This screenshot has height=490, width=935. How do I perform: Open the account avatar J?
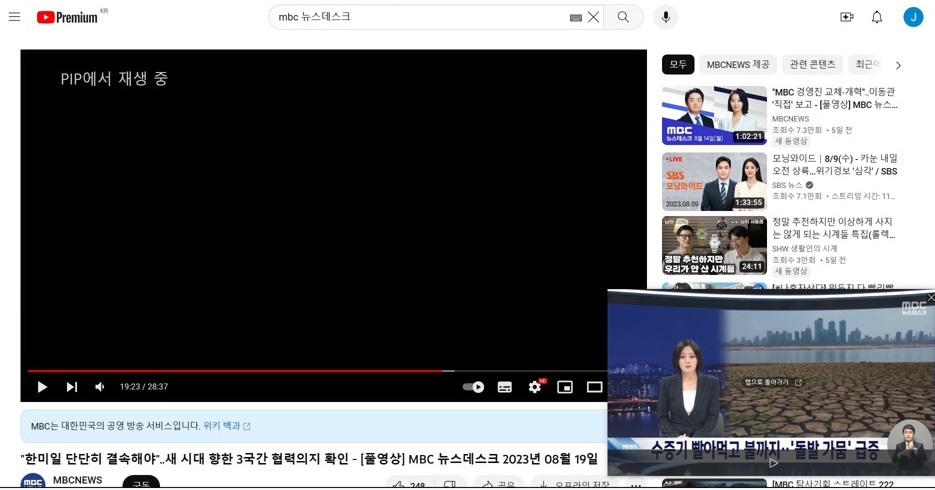(x=913, y=17)
